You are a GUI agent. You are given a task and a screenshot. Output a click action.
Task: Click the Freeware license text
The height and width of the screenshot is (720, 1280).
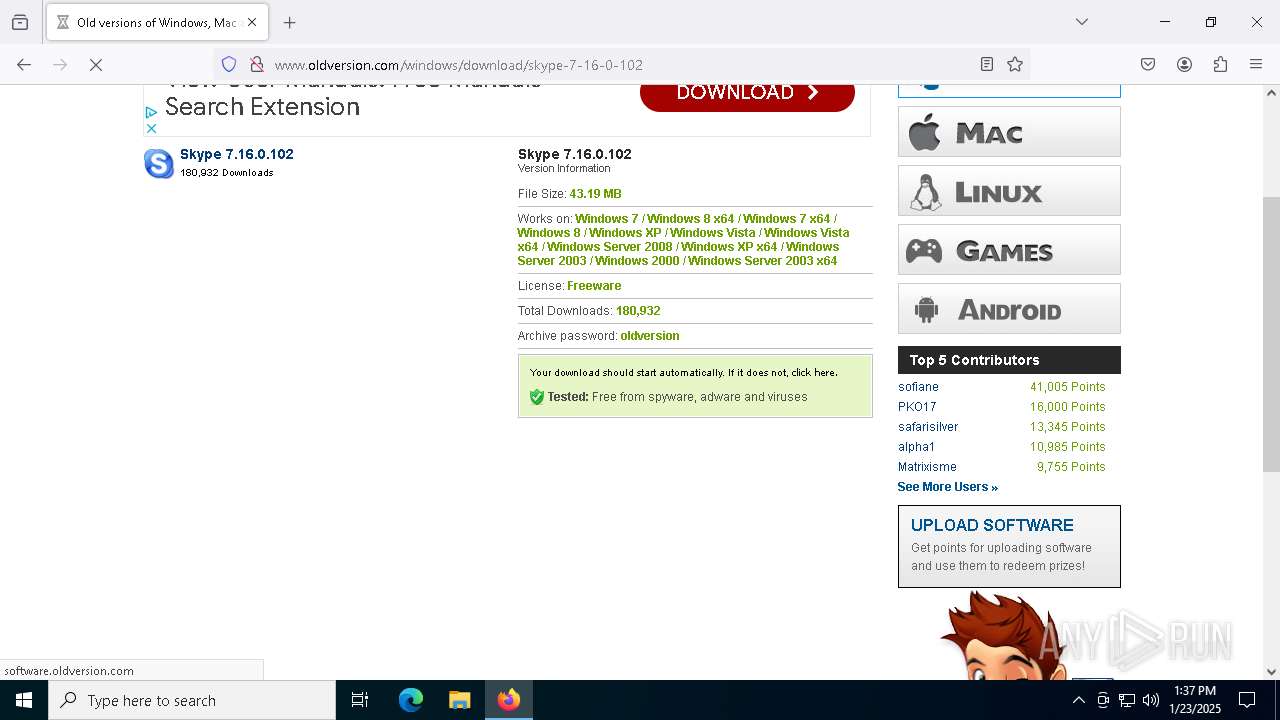(594, 286)
